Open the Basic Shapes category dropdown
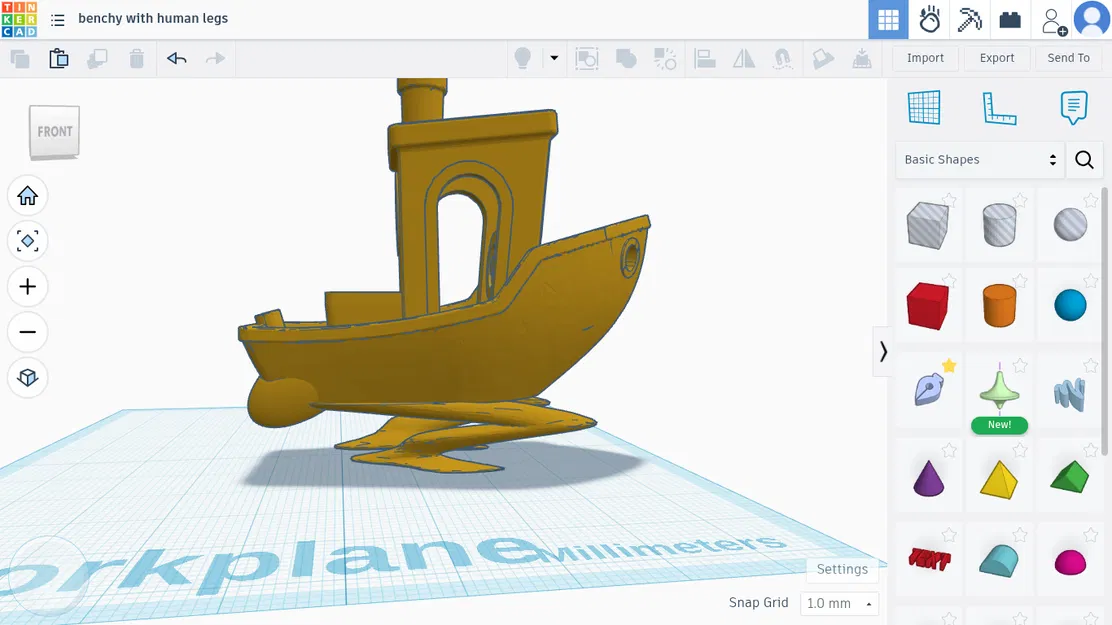The image size is (1112, 625). pos(979,159)
